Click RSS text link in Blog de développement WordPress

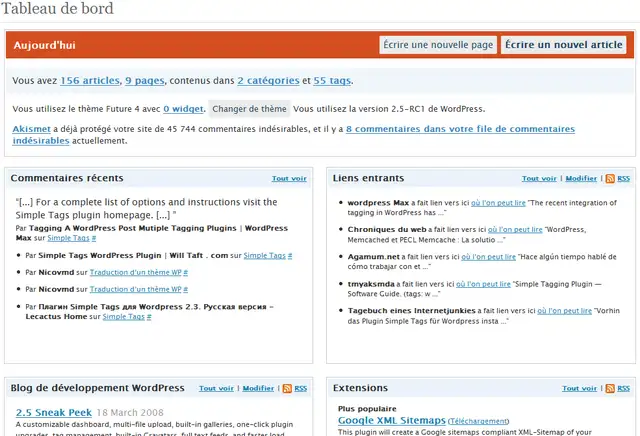(300, 388)
